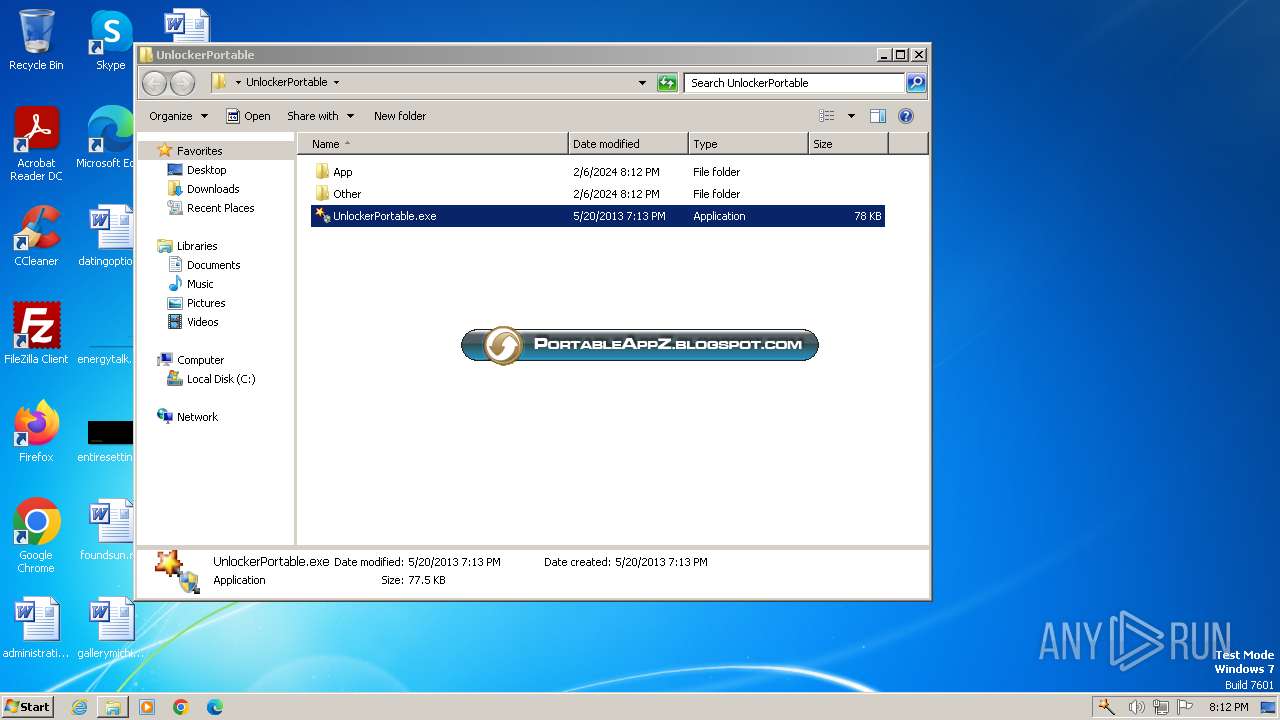
Task: Click the Explorer Back navigation button
Action: pos(154,83)
